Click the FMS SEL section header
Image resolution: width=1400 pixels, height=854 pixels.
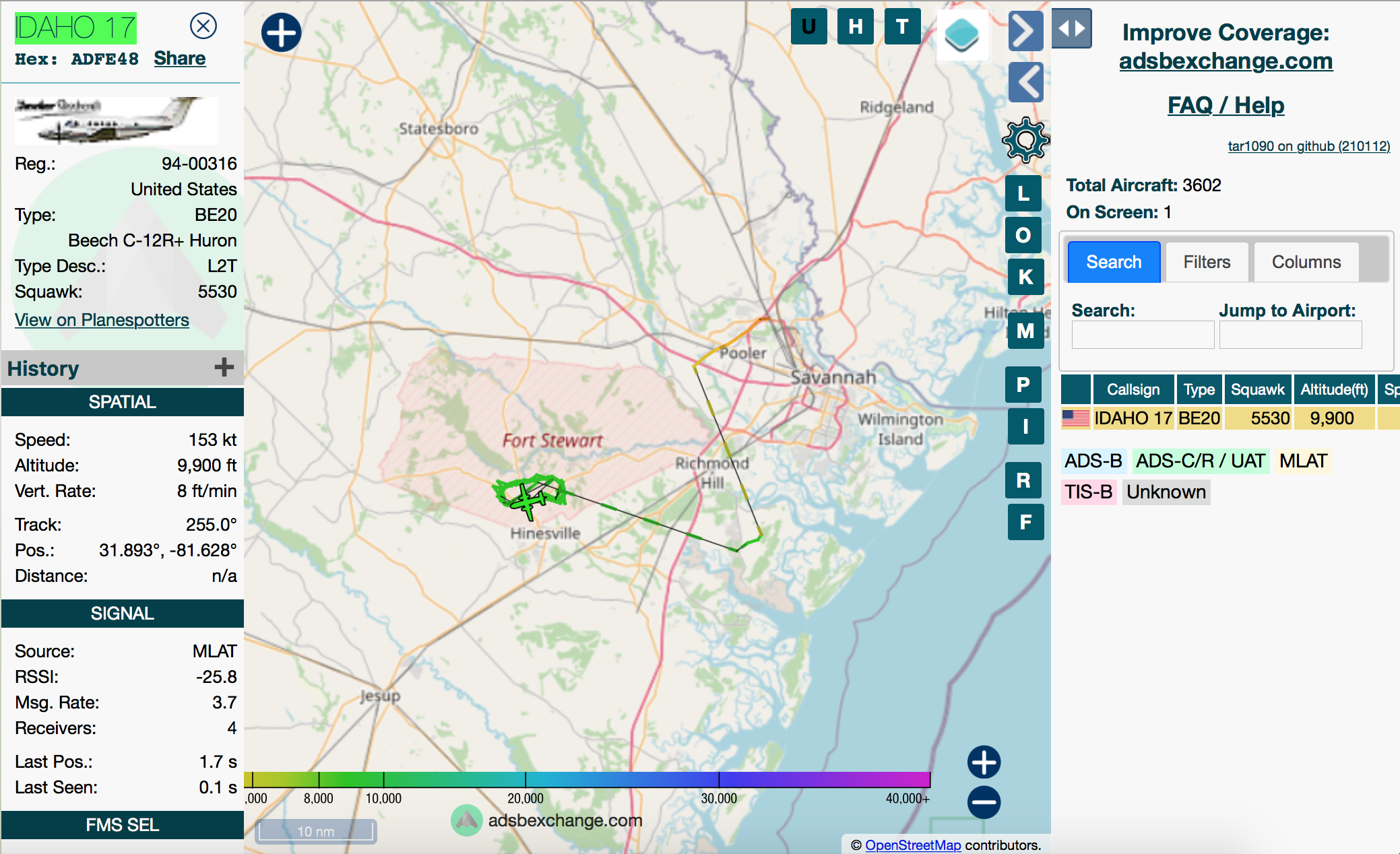[122, 825]
